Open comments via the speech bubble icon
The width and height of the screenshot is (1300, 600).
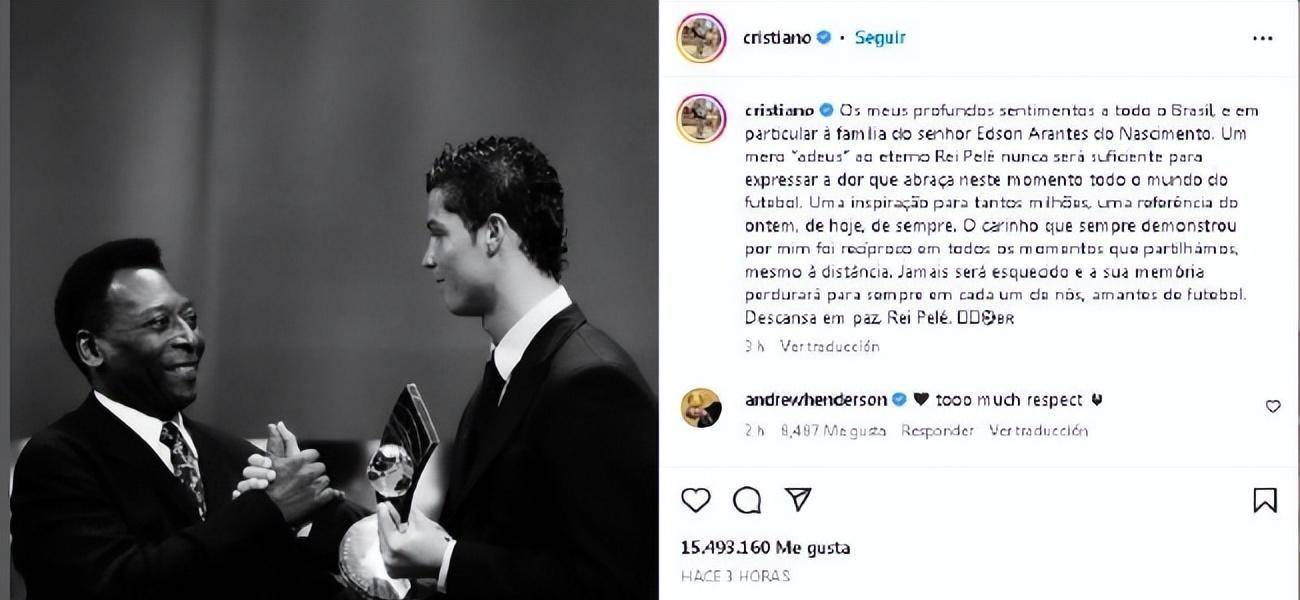746,499
